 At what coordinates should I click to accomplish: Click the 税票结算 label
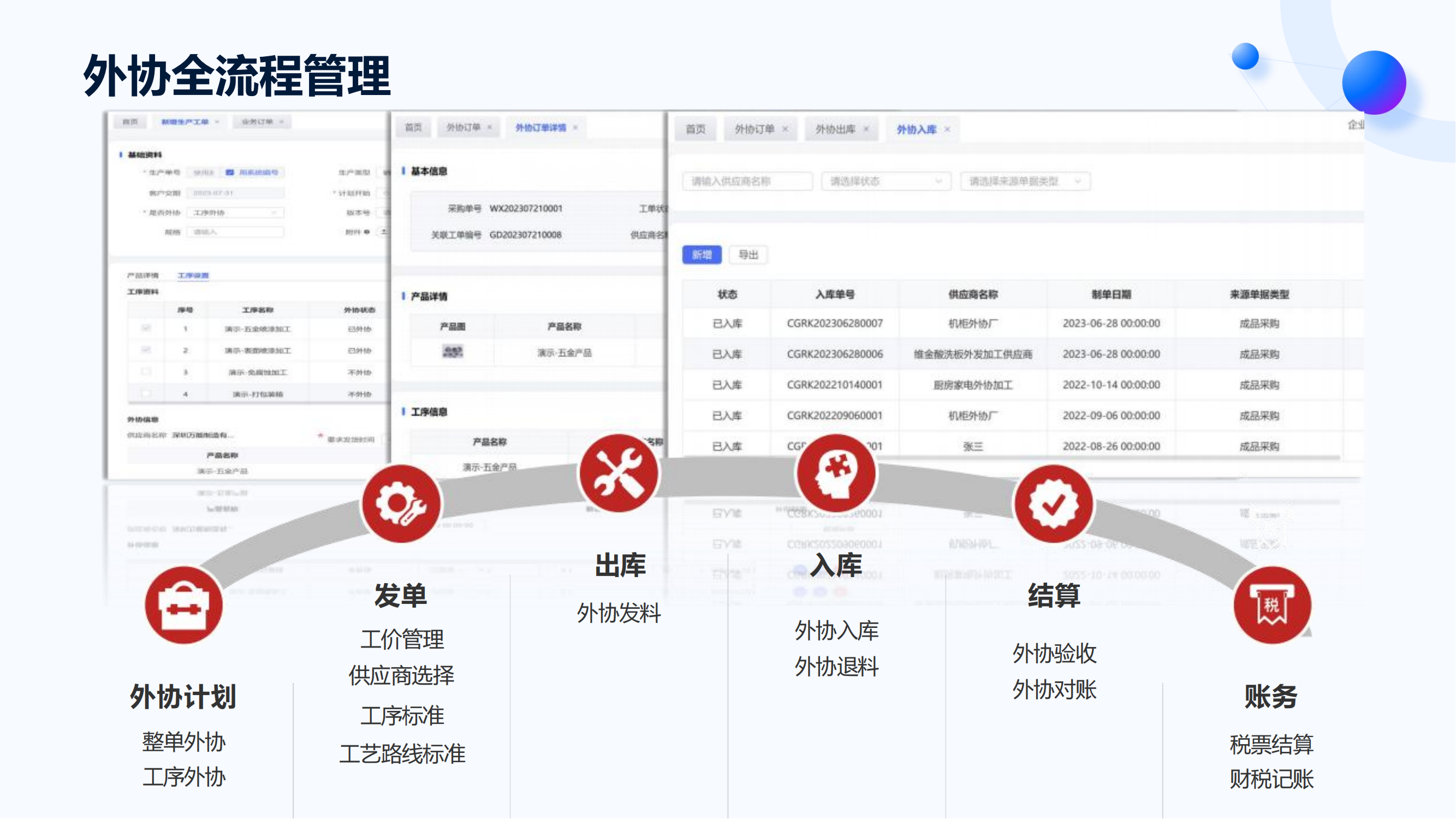(1271, 744)
